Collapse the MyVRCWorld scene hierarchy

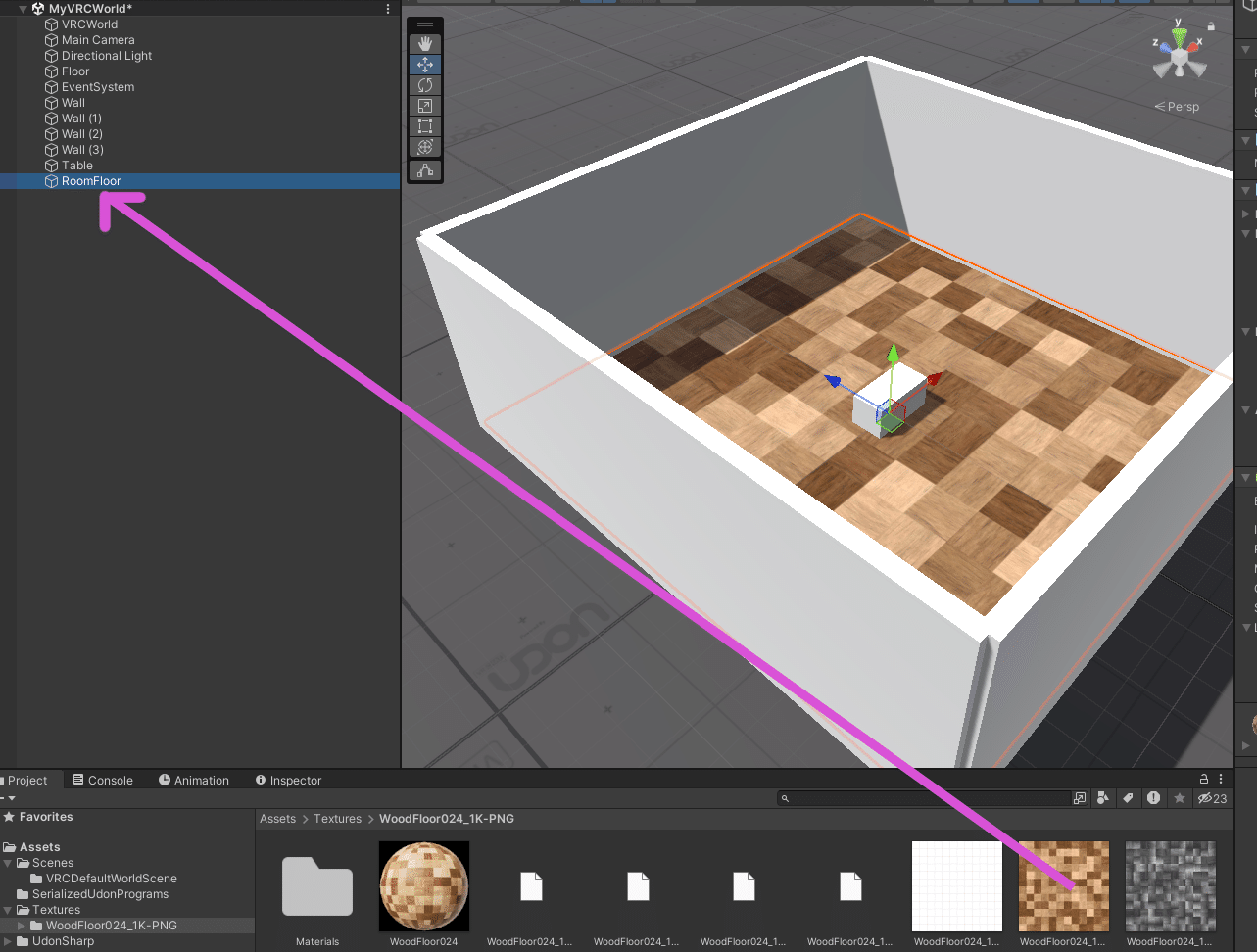point(23,9)
